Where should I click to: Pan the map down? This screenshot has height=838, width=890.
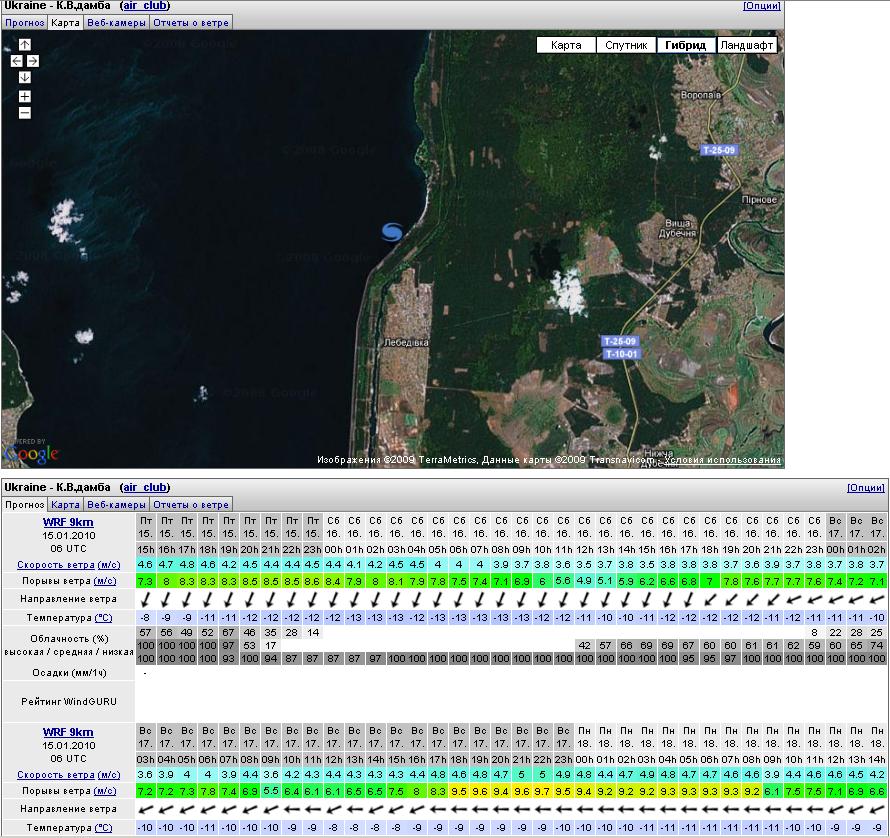pos(25,77)
